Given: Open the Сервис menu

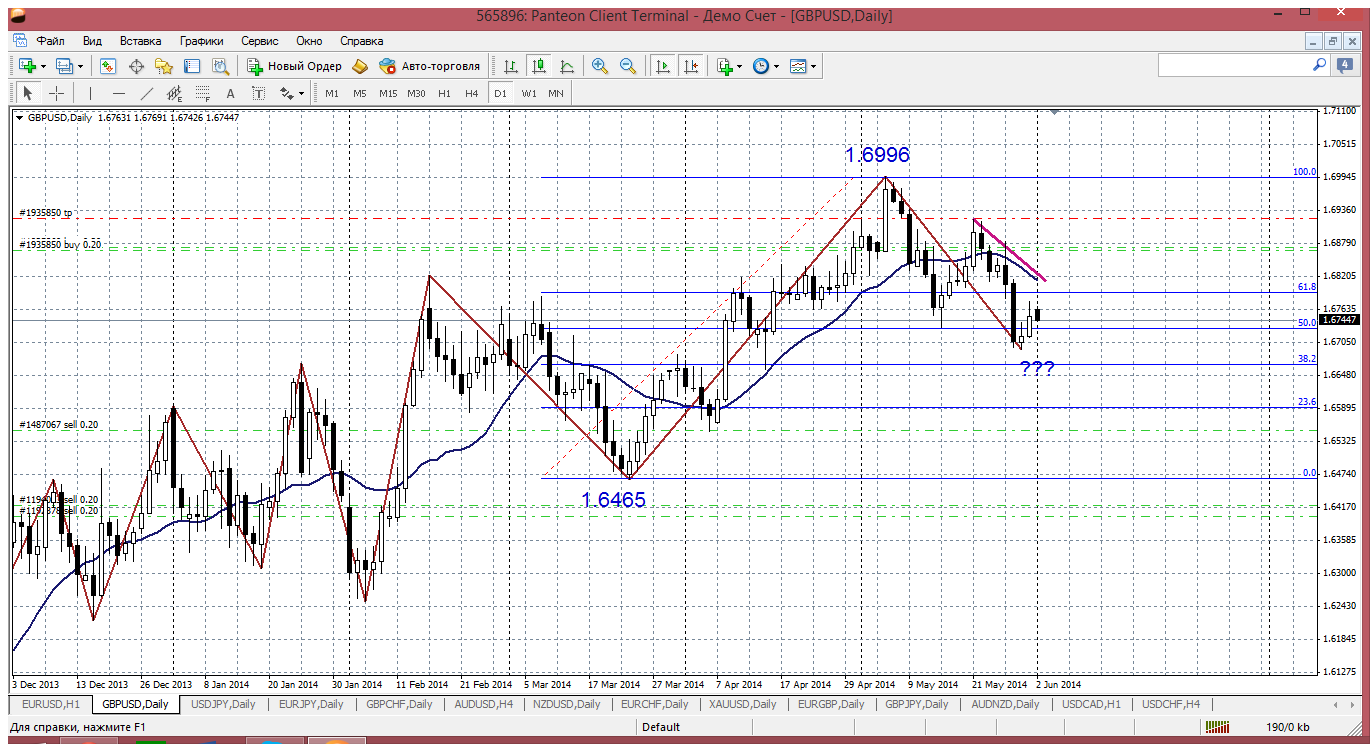Looking at the screenshot, I should pyautogui.click(x=259, y=41).
